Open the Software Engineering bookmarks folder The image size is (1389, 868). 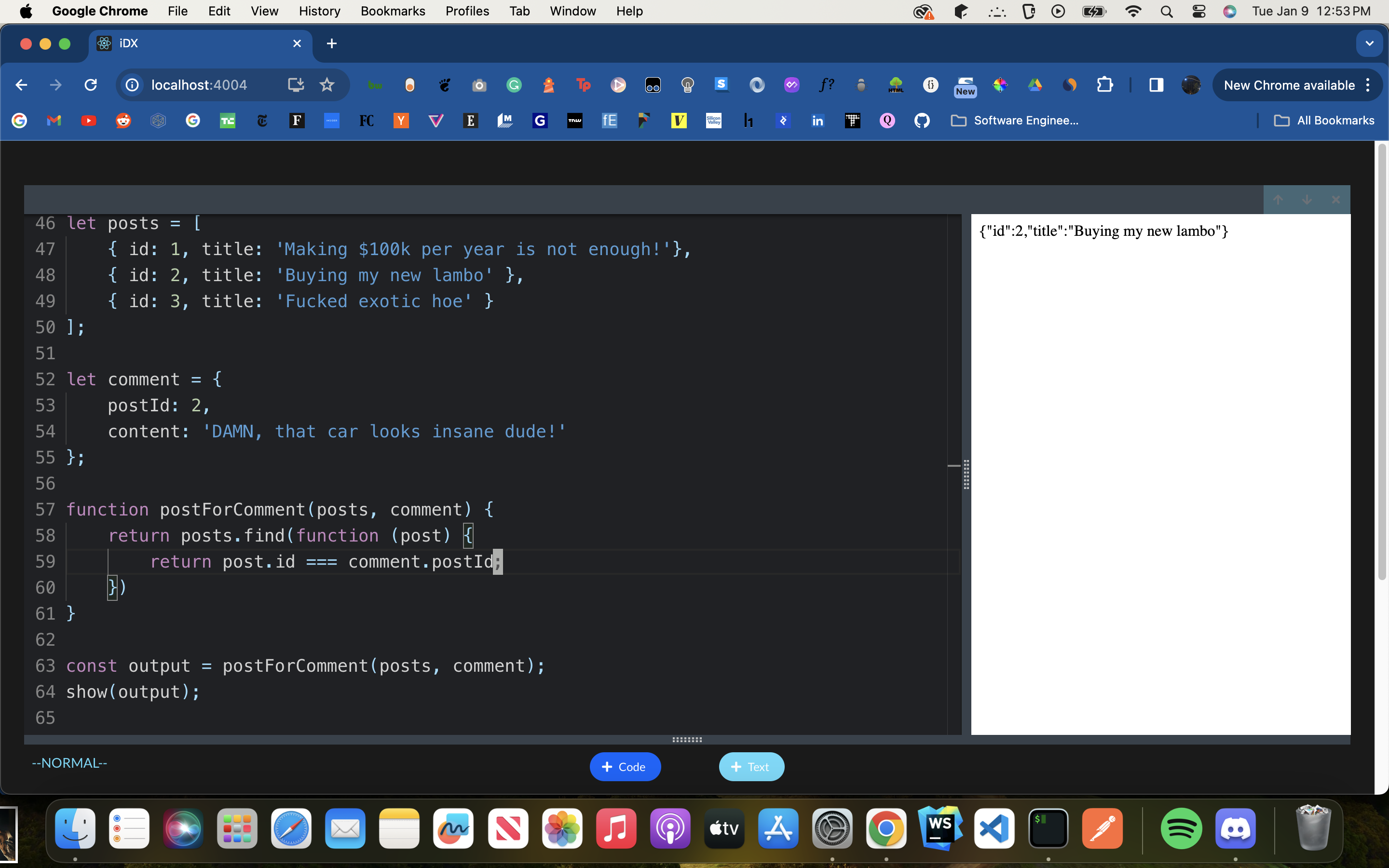tap(1015, 121)
